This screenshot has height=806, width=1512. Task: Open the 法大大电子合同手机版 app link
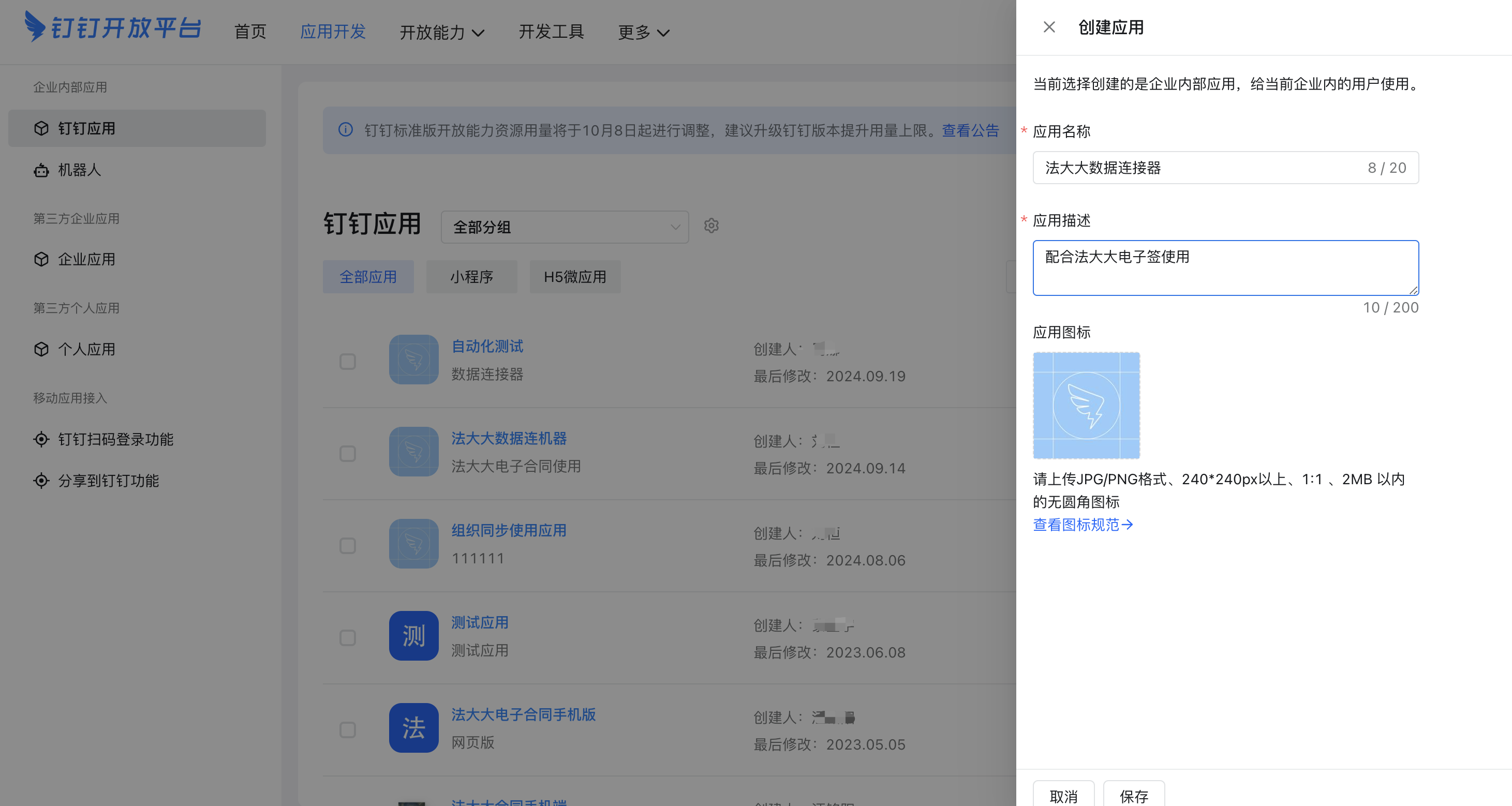(x=524, y=714)
